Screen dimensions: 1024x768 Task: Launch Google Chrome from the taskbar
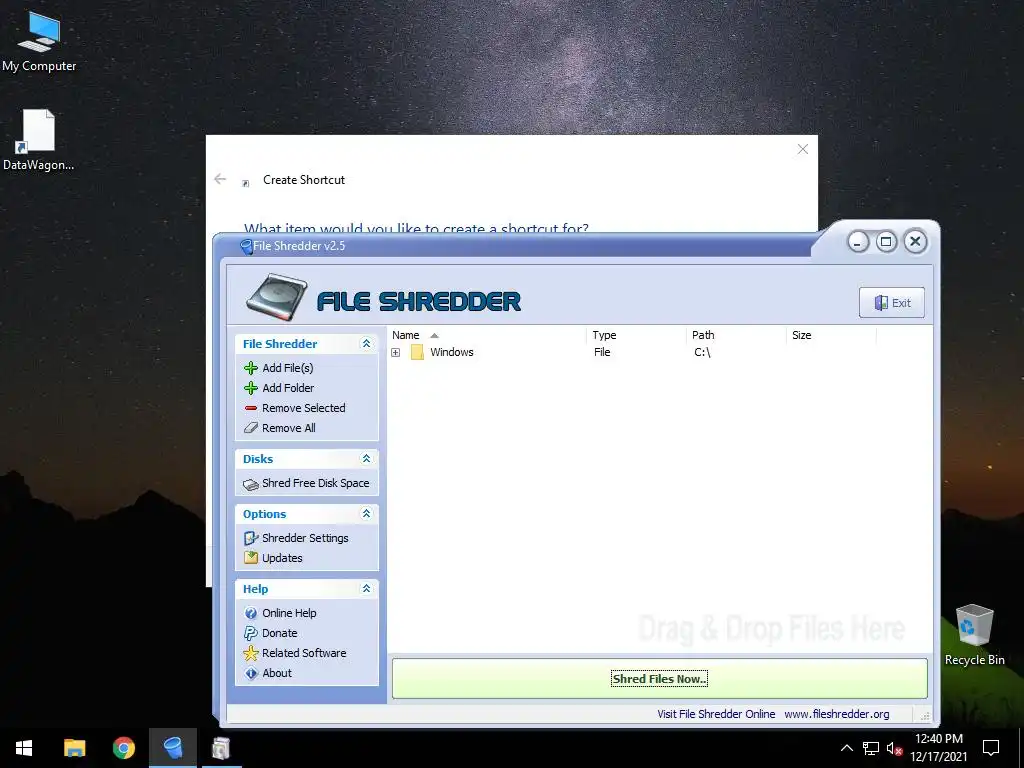click(x=123, y=748)
